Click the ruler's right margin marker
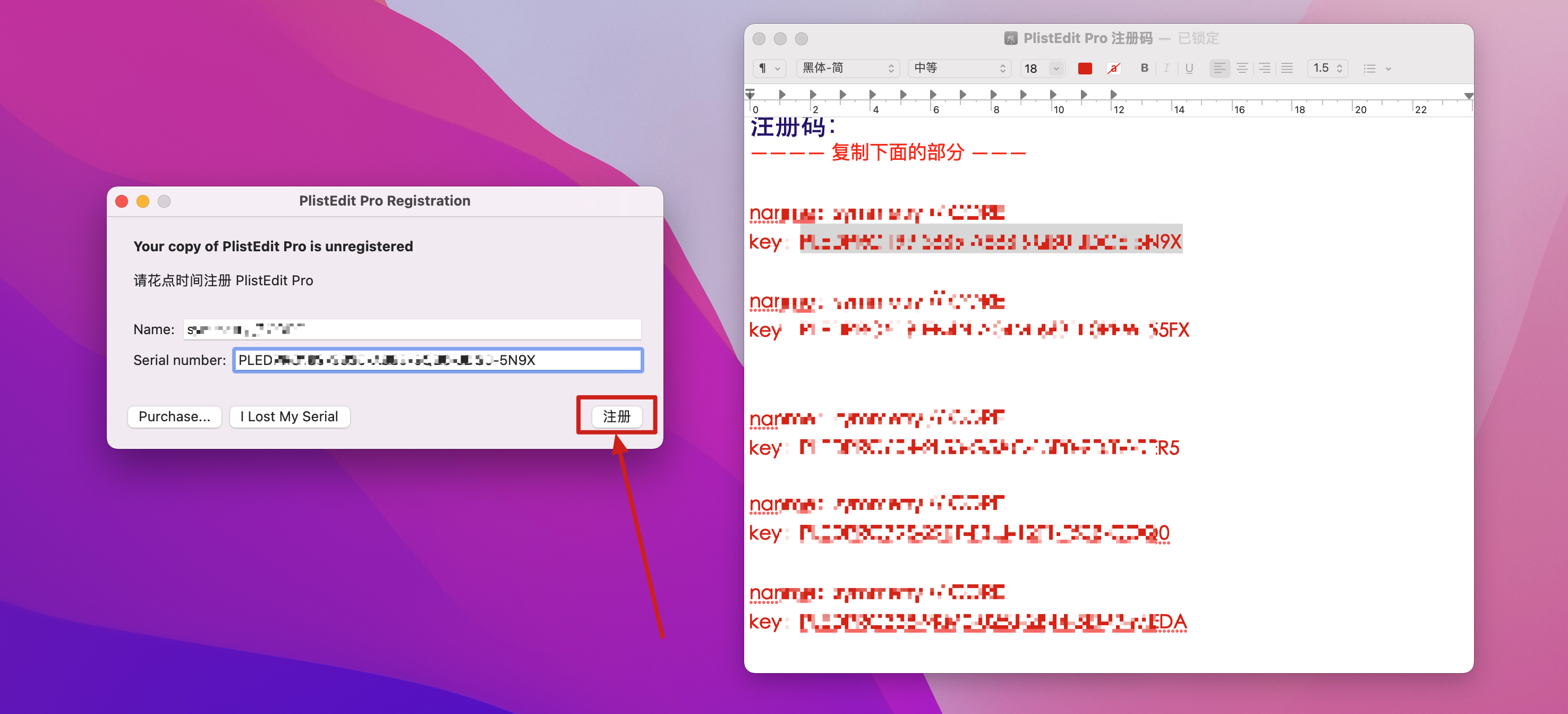This screenshot has height=714, width=1568. pyautogui.click(x=1468, y=96)
